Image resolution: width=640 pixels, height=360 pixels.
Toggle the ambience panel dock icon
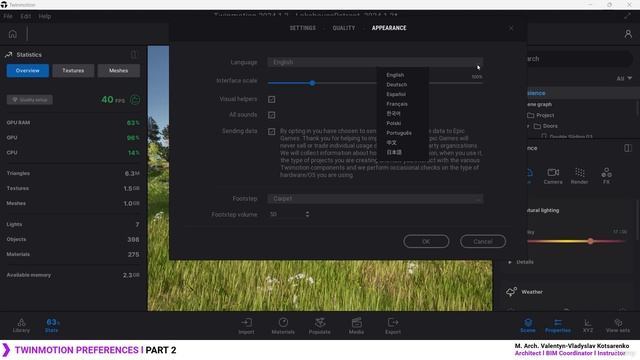pyautogui.click(x=628, y=148)
